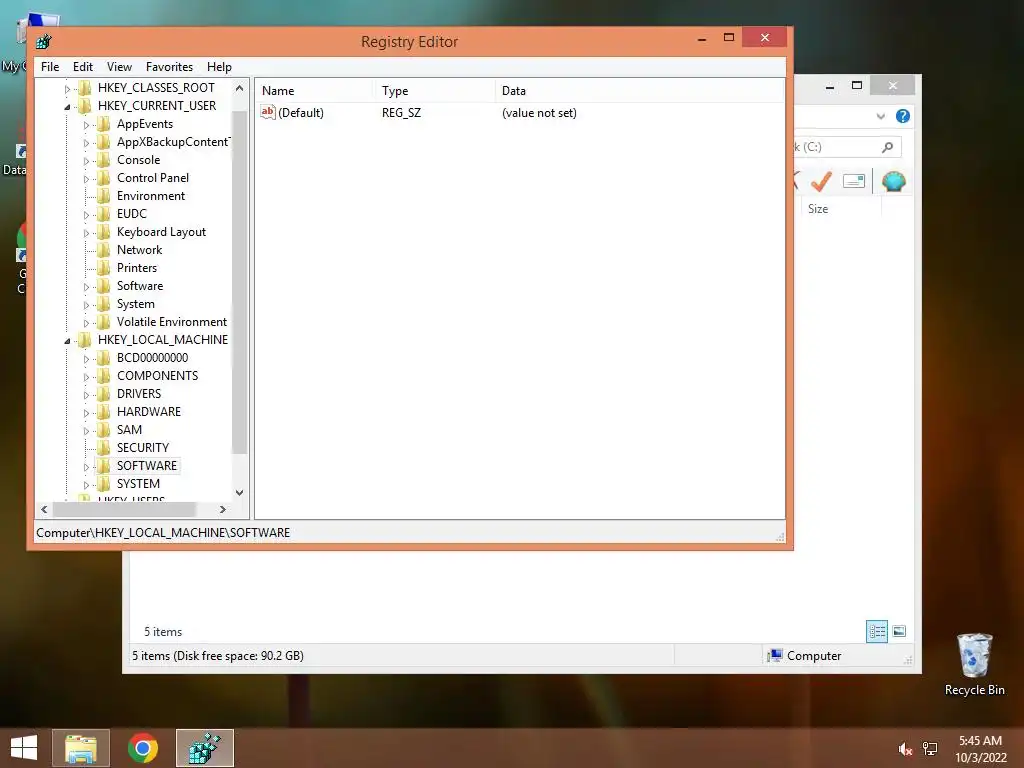Expand the Console key
Image resolution: width=1024 pixels, height=768 pixels.
click(x=86, y=161)
